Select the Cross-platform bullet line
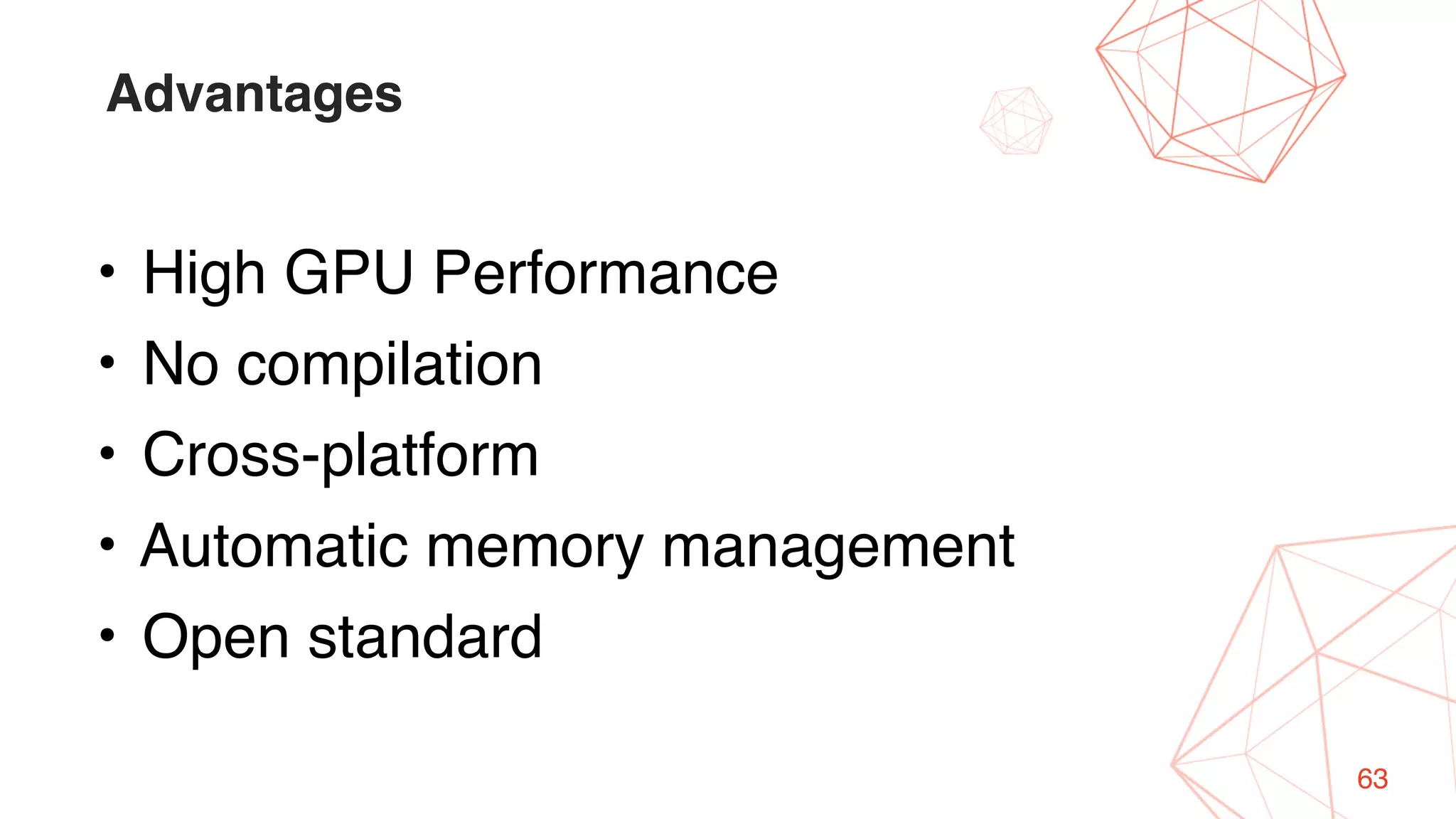The image size is (1456, 819). (x=341, y=455)
